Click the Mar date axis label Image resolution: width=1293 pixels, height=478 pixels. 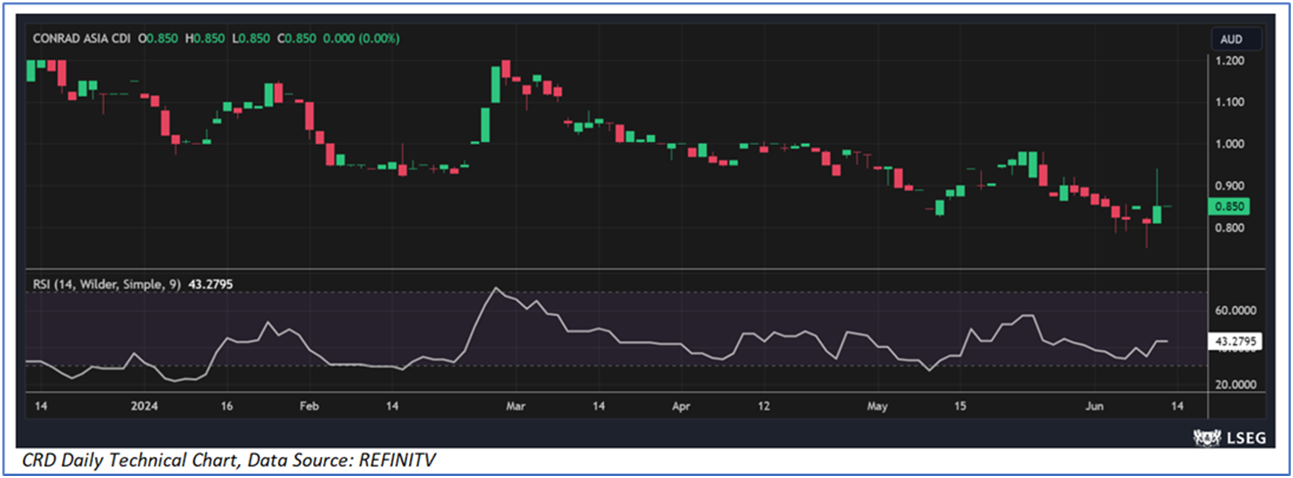click(x=515, y=407)
